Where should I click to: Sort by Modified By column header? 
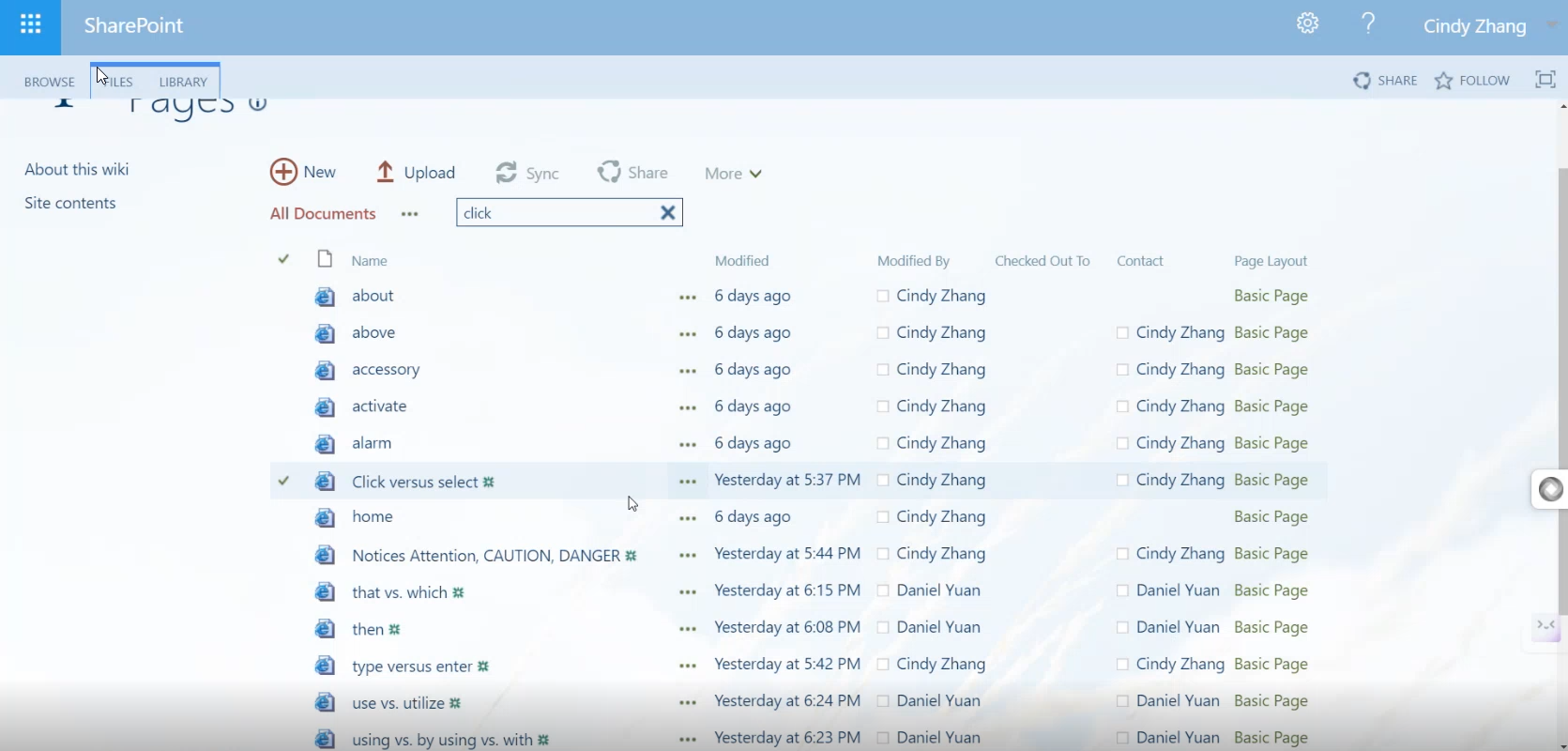point(913,261)
